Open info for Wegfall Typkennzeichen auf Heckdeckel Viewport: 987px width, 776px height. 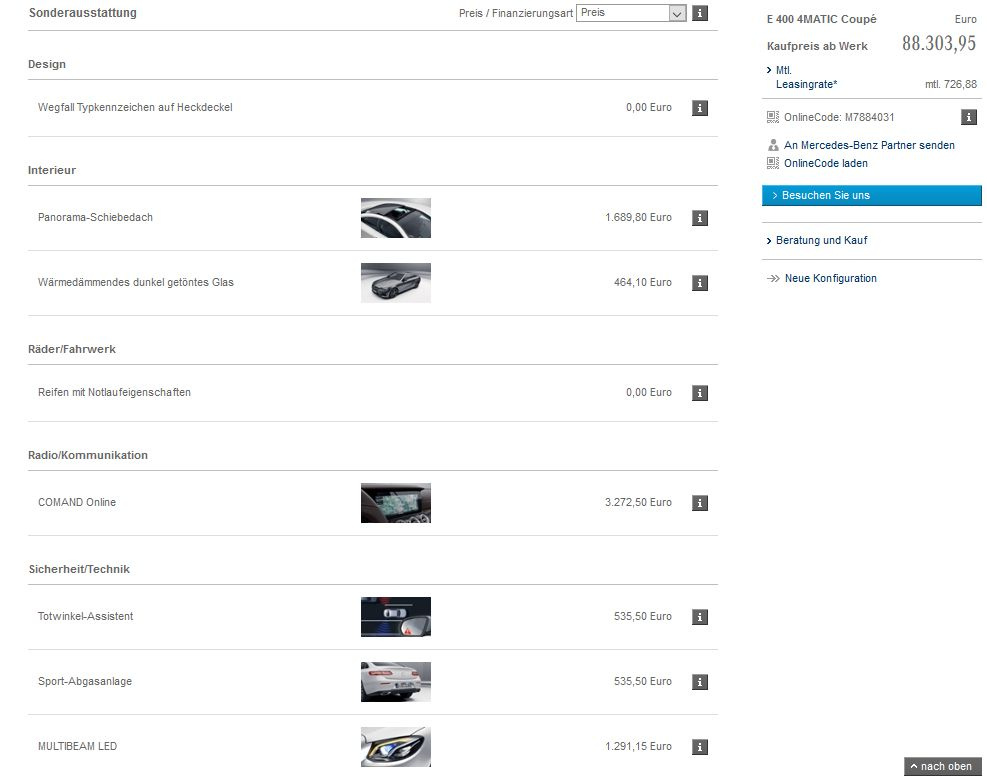[x=699, y=108]
